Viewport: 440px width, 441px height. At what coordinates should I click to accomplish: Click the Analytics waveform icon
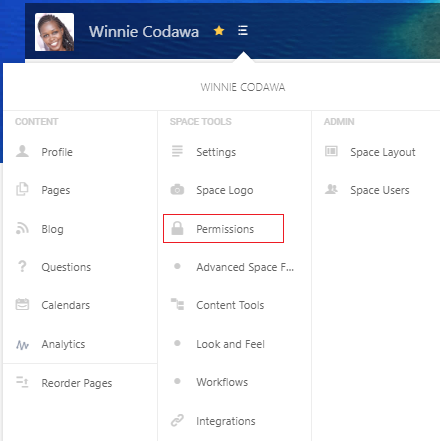click(22, 345)
